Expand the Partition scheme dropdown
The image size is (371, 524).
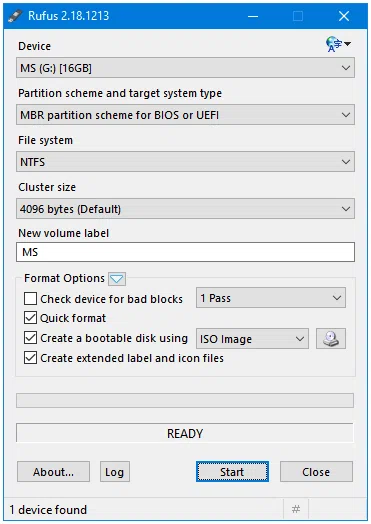point(185,115)
